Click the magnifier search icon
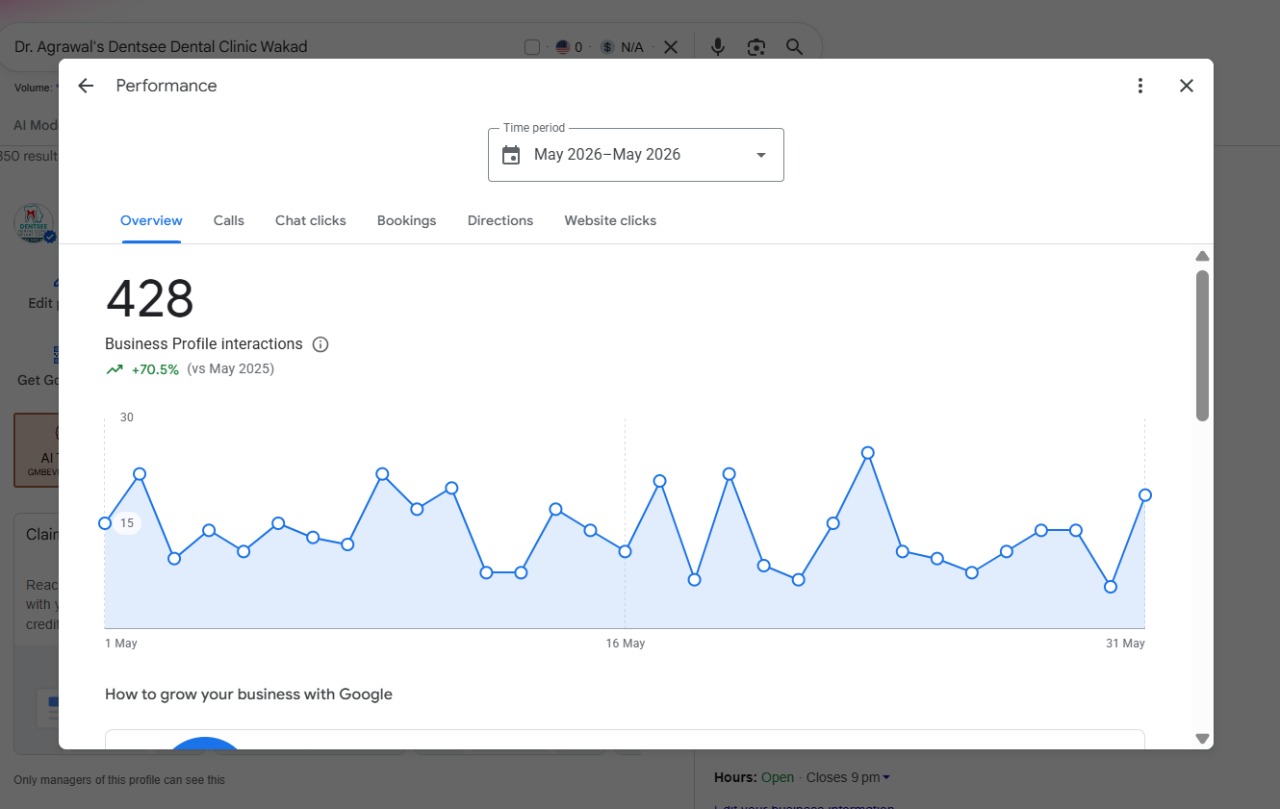This screenshot has width=1280, height=809. (x=794, y=47)
